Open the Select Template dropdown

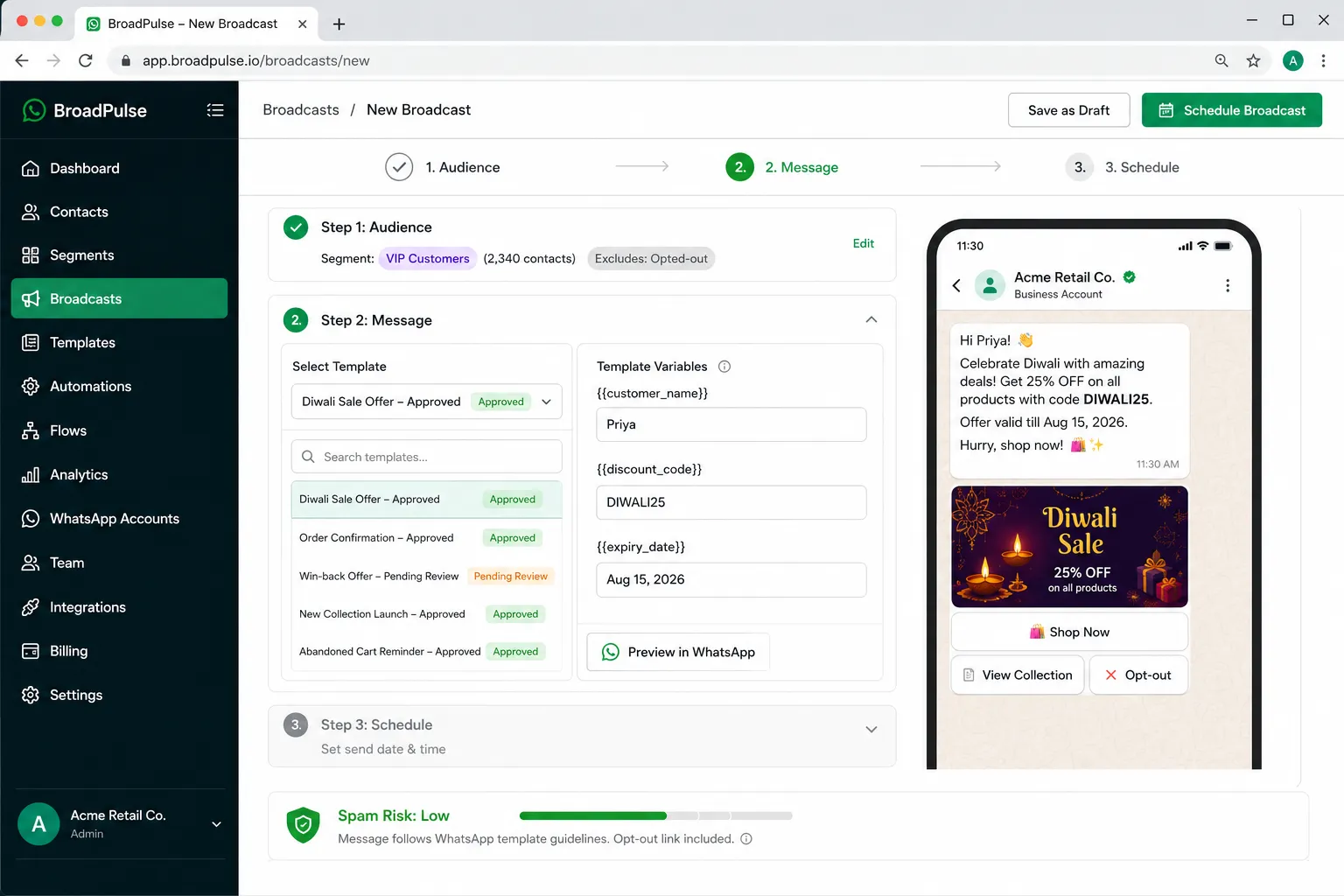(x=427, y=402)
